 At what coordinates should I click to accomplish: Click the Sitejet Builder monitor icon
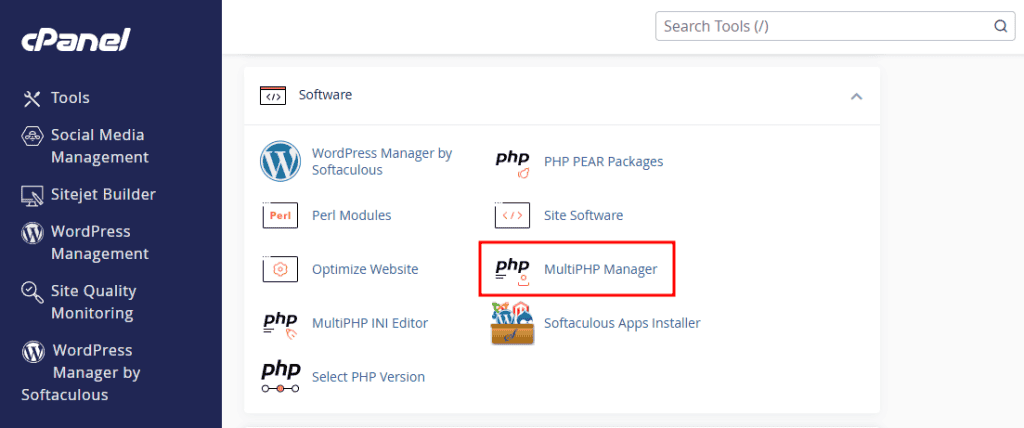coord(32,195)
